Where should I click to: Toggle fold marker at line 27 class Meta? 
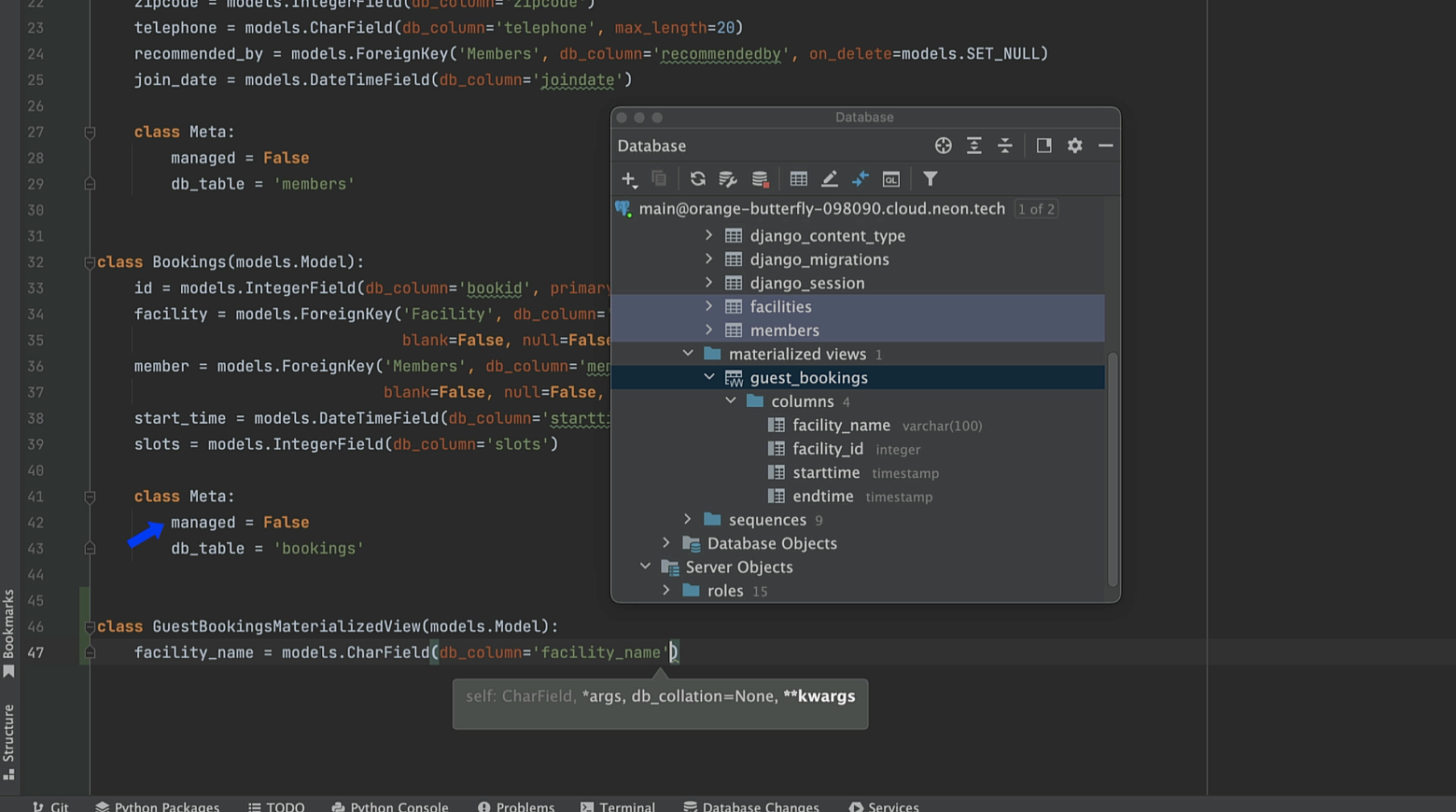pyautogui.click(x=90, y=133)
